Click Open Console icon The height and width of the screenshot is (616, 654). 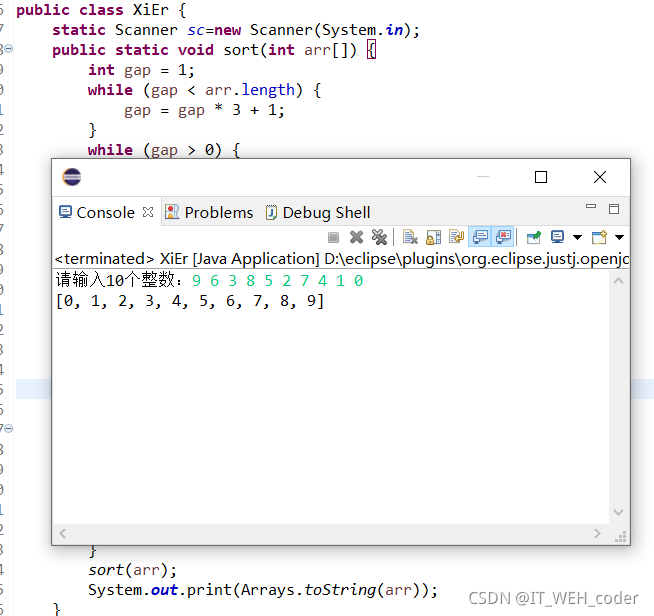tap(599, 237)
